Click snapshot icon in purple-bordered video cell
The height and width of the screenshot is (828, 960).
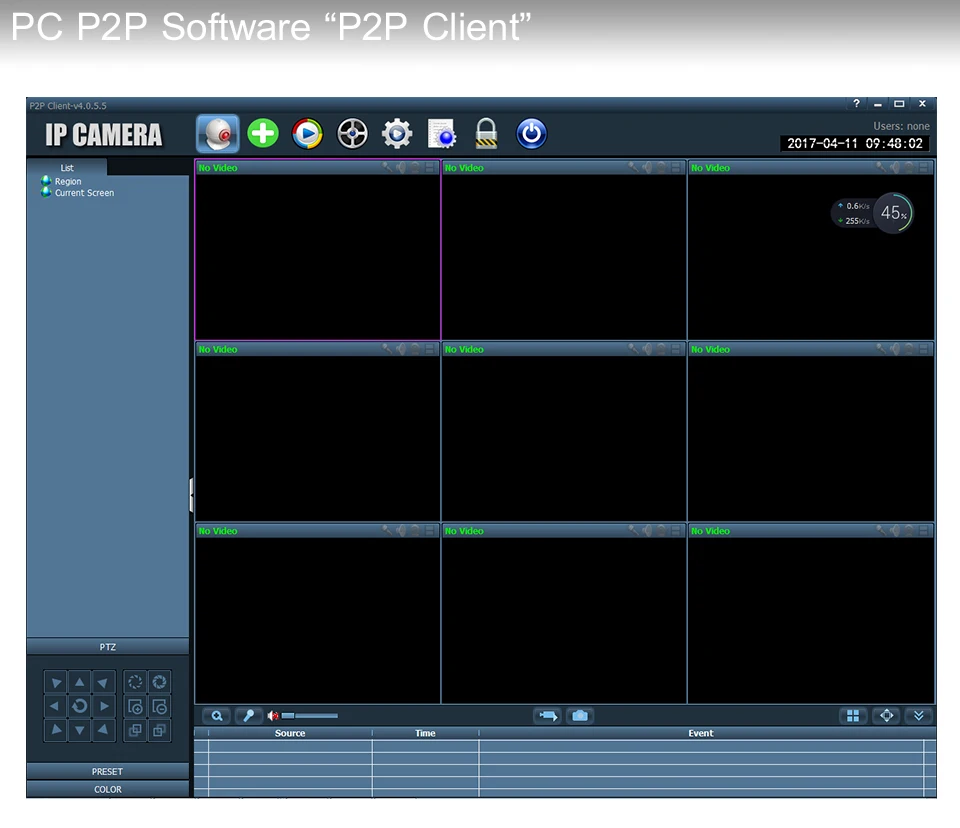(415, 167)
